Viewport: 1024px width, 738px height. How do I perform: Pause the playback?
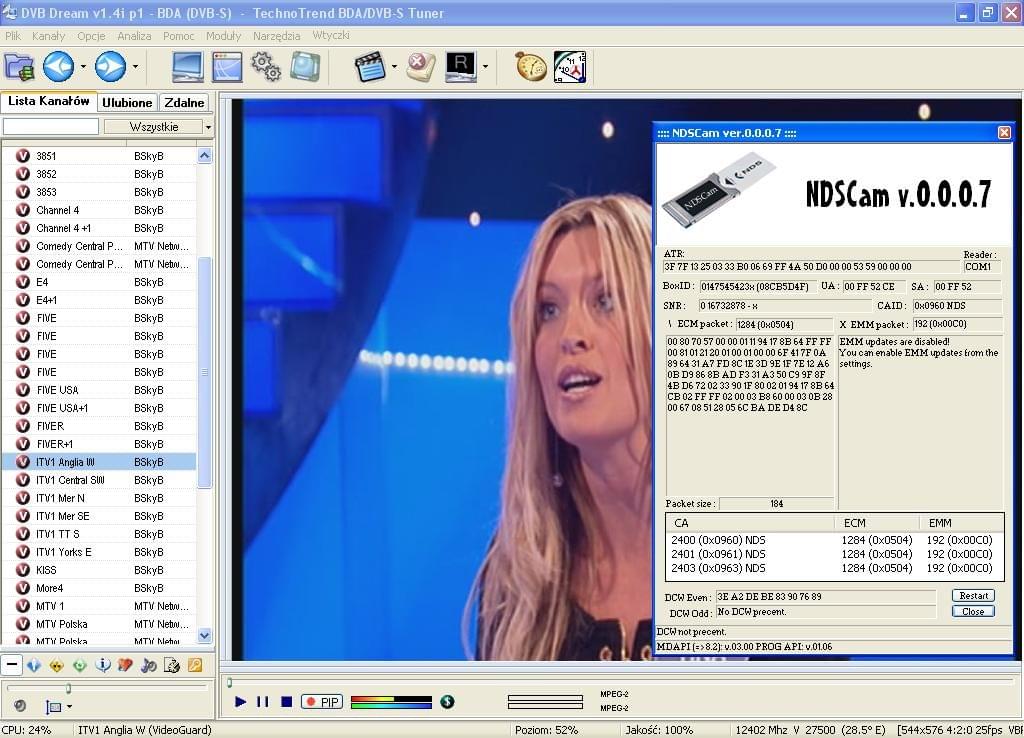tap(263, 701)
